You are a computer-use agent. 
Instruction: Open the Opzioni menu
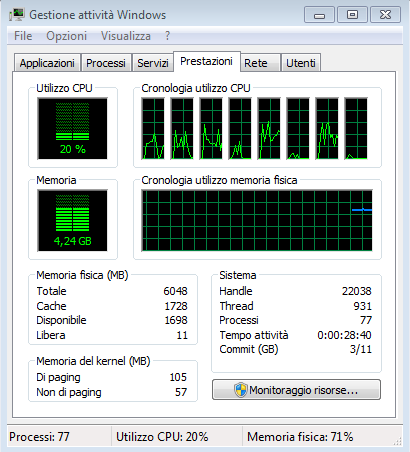(66, 36)
